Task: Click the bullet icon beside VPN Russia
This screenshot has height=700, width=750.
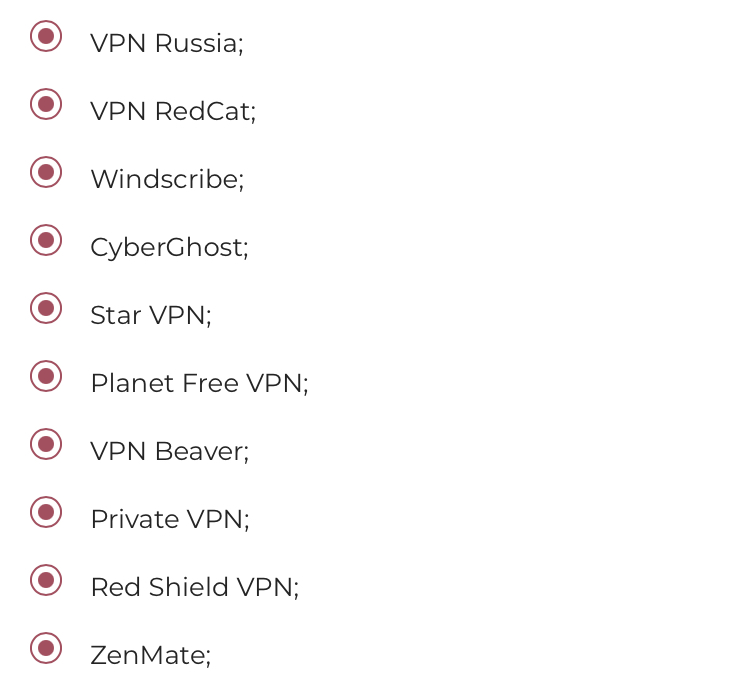Action: coord(46,36)
